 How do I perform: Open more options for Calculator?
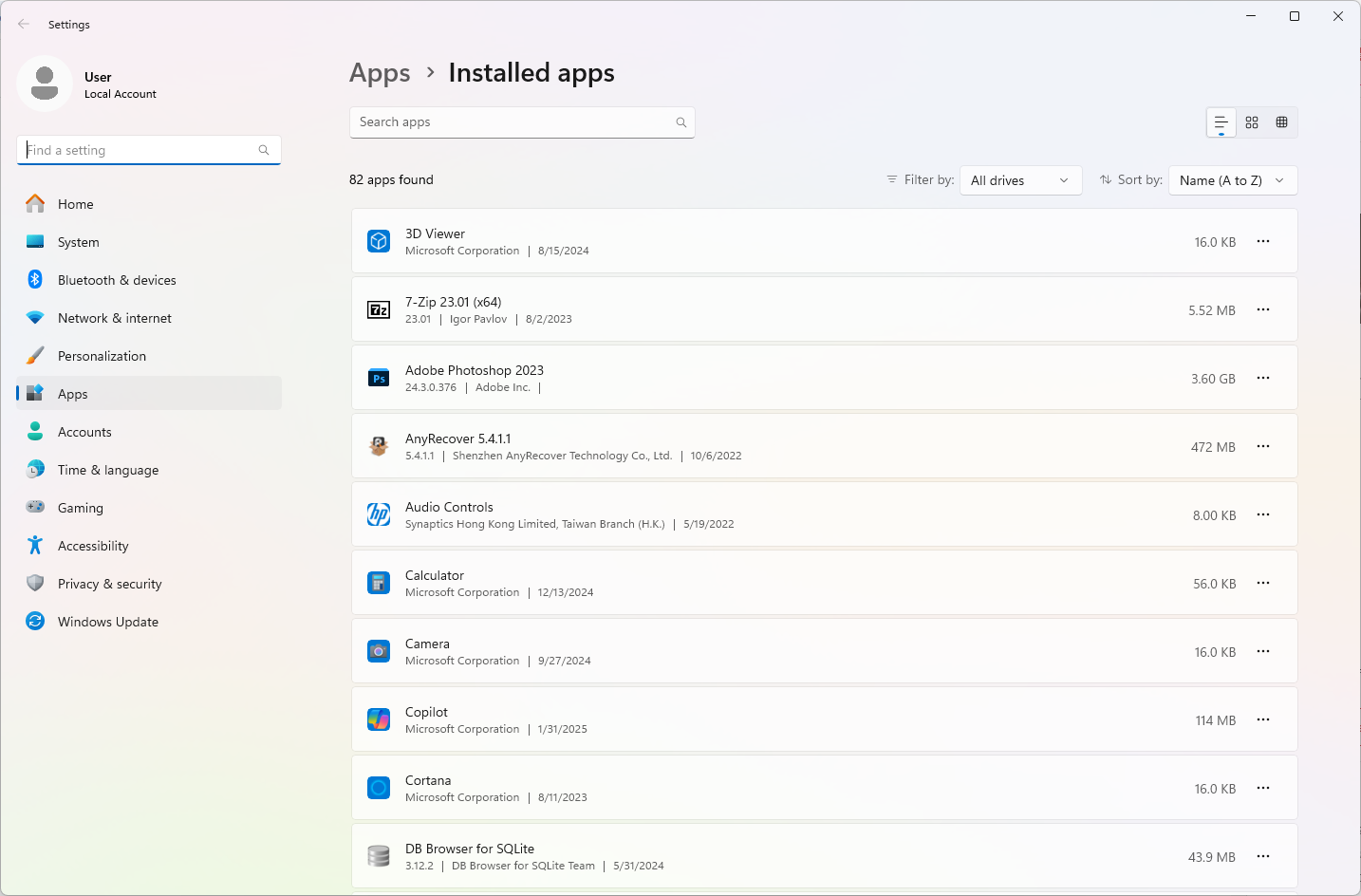click(x=1263, y=583)
